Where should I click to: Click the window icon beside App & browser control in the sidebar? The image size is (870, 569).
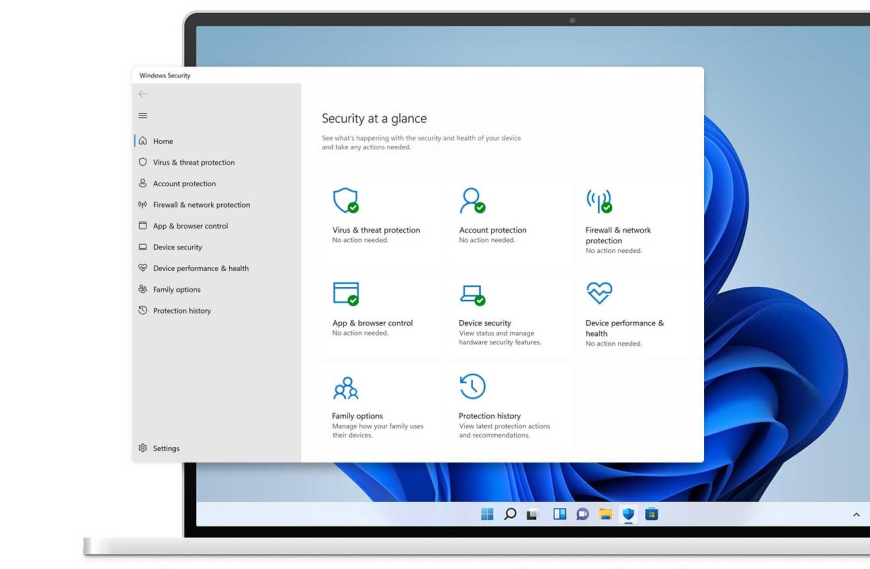[143, 226]
